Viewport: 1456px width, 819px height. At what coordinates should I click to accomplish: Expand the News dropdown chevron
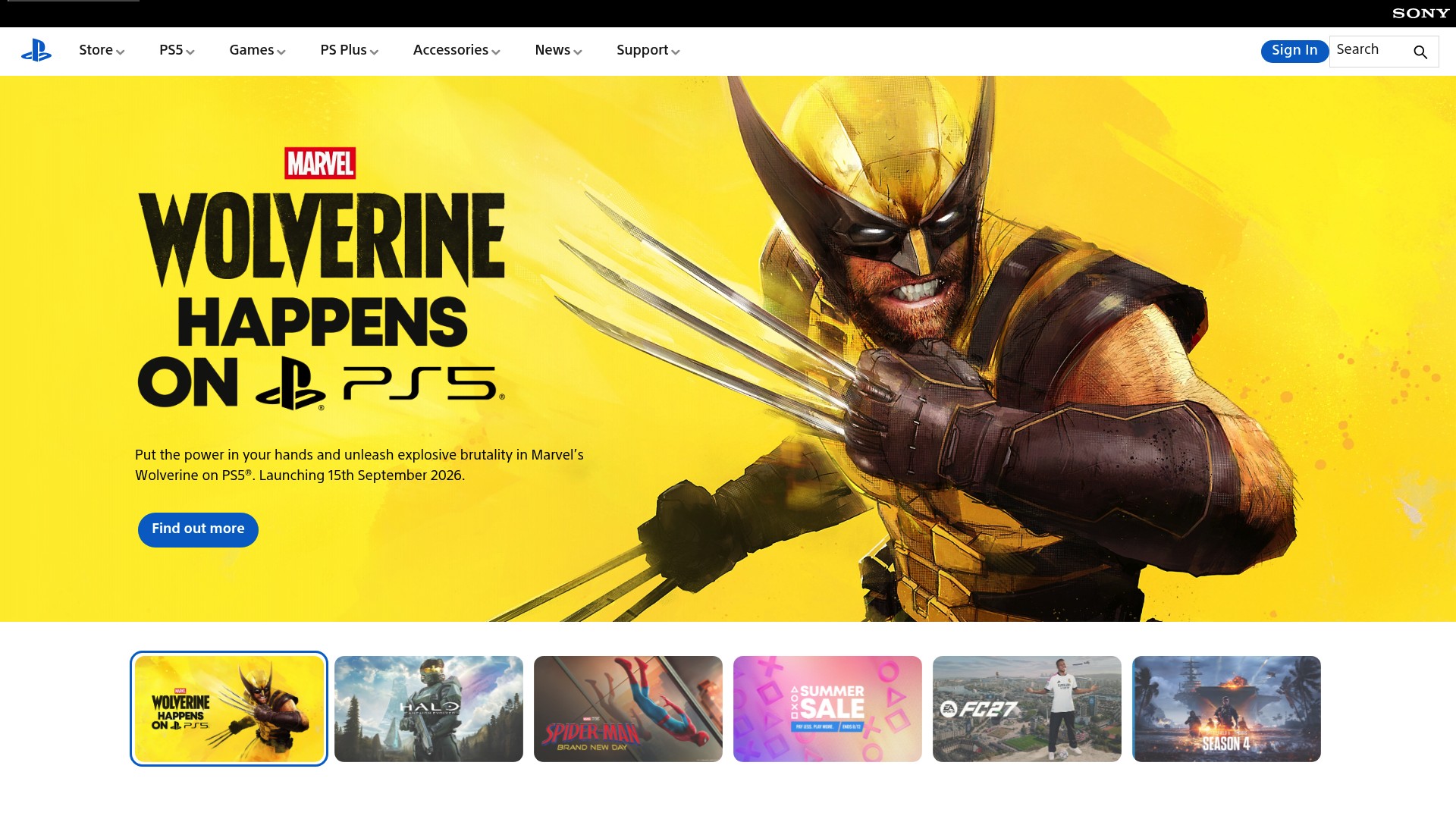pyautogui.click(x=578, y=52)
